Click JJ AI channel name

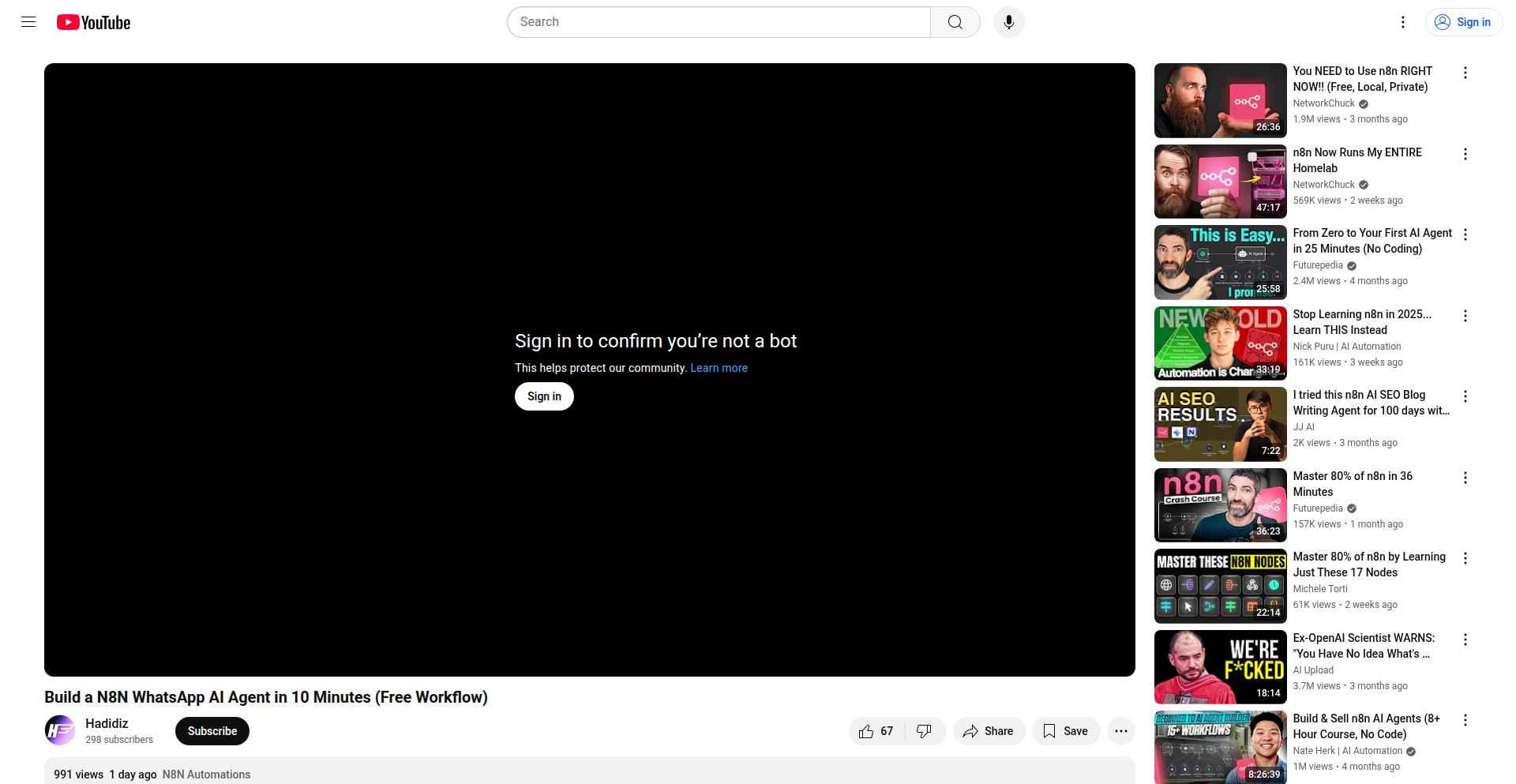(x=1304, y=427)
